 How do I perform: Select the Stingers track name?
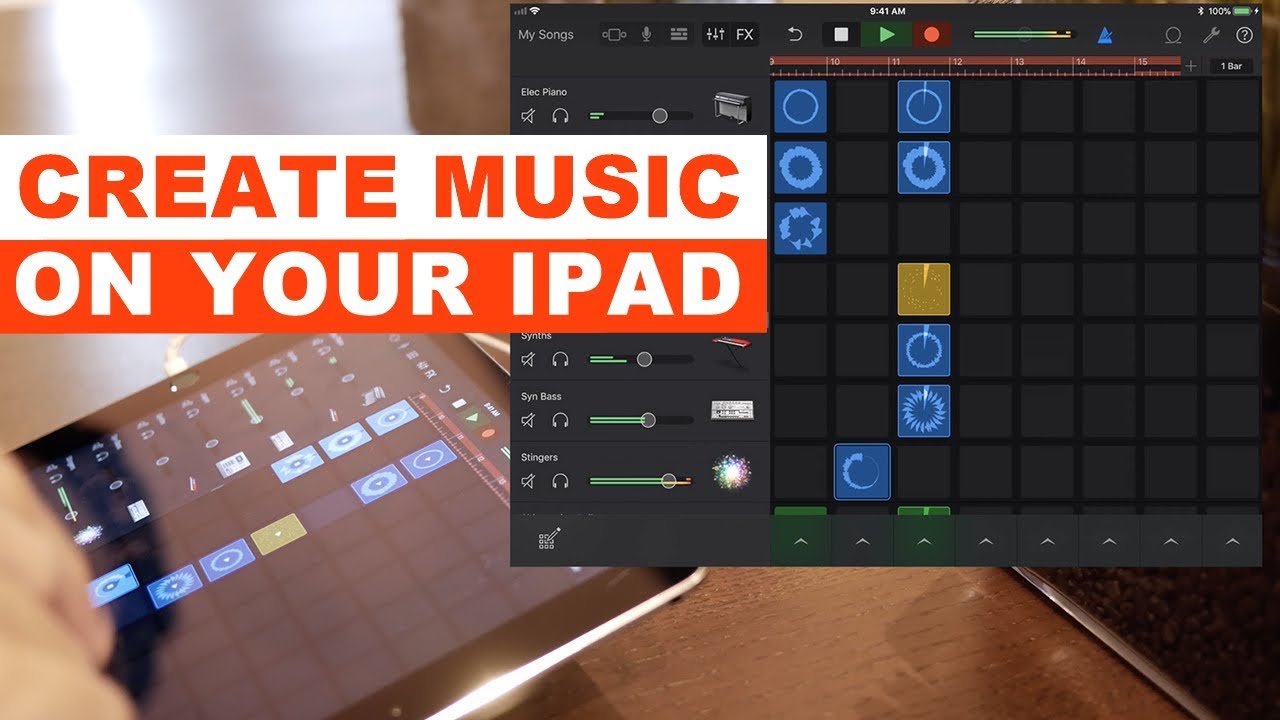coord(539,457)
